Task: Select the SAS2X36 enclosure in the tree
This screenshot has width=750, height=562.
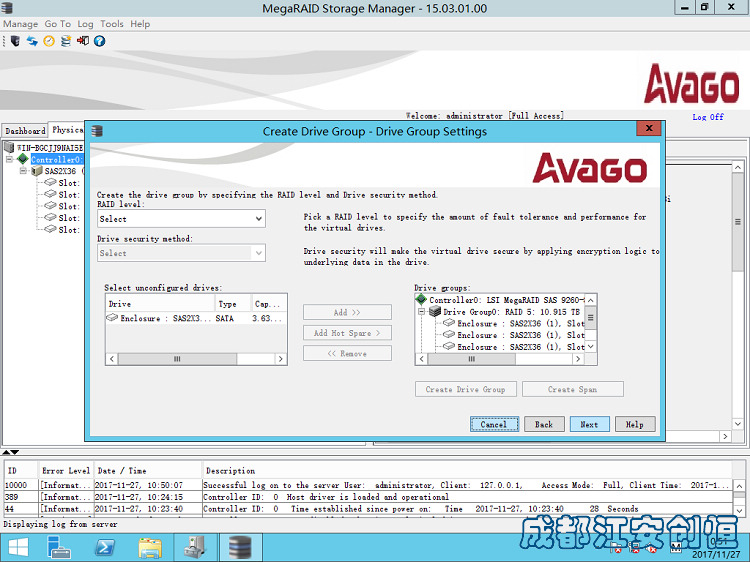Action: click(60, 171)
